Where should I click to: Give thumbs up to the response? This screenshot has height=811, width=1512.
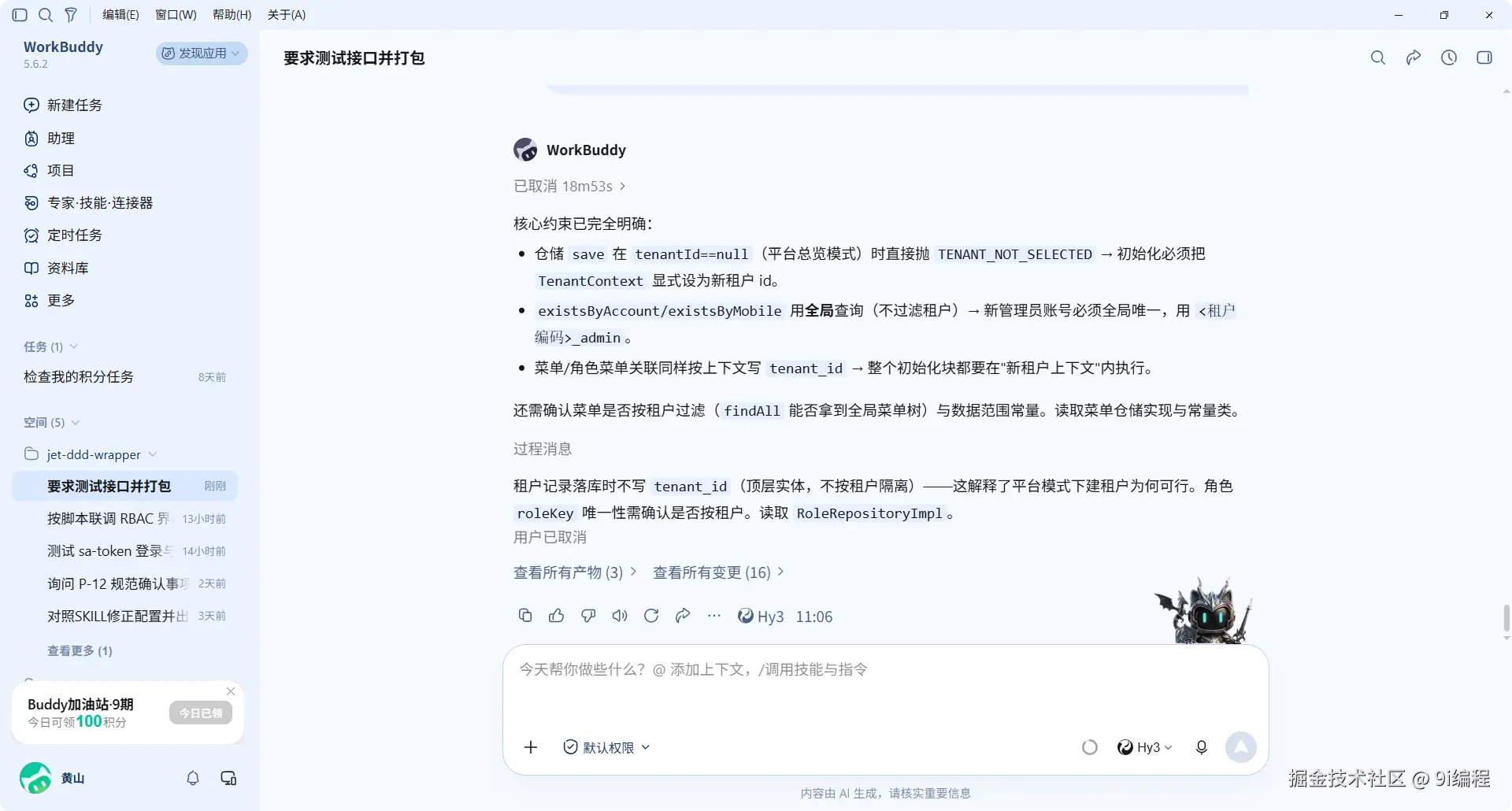pos(557,616)
